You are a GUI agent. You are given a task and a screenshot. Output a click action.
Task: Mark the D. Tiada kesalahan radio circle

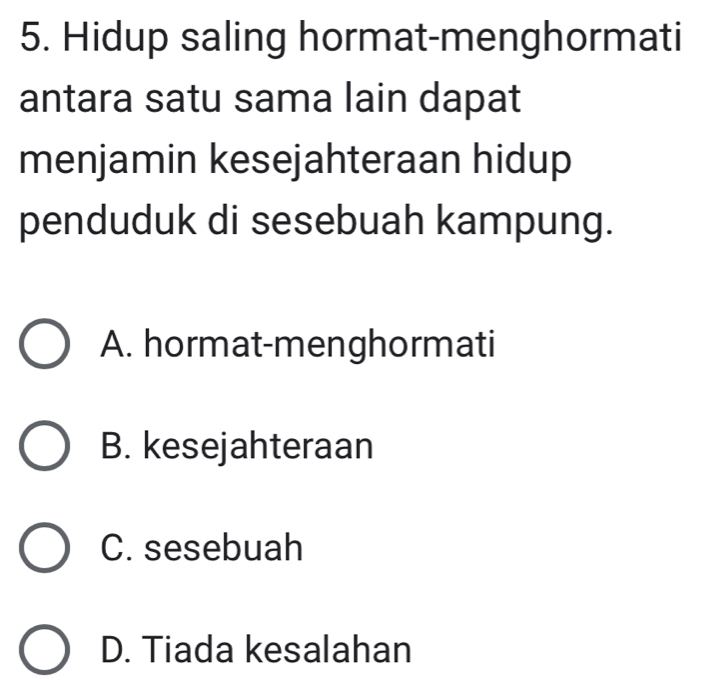[x=44, y=651]
